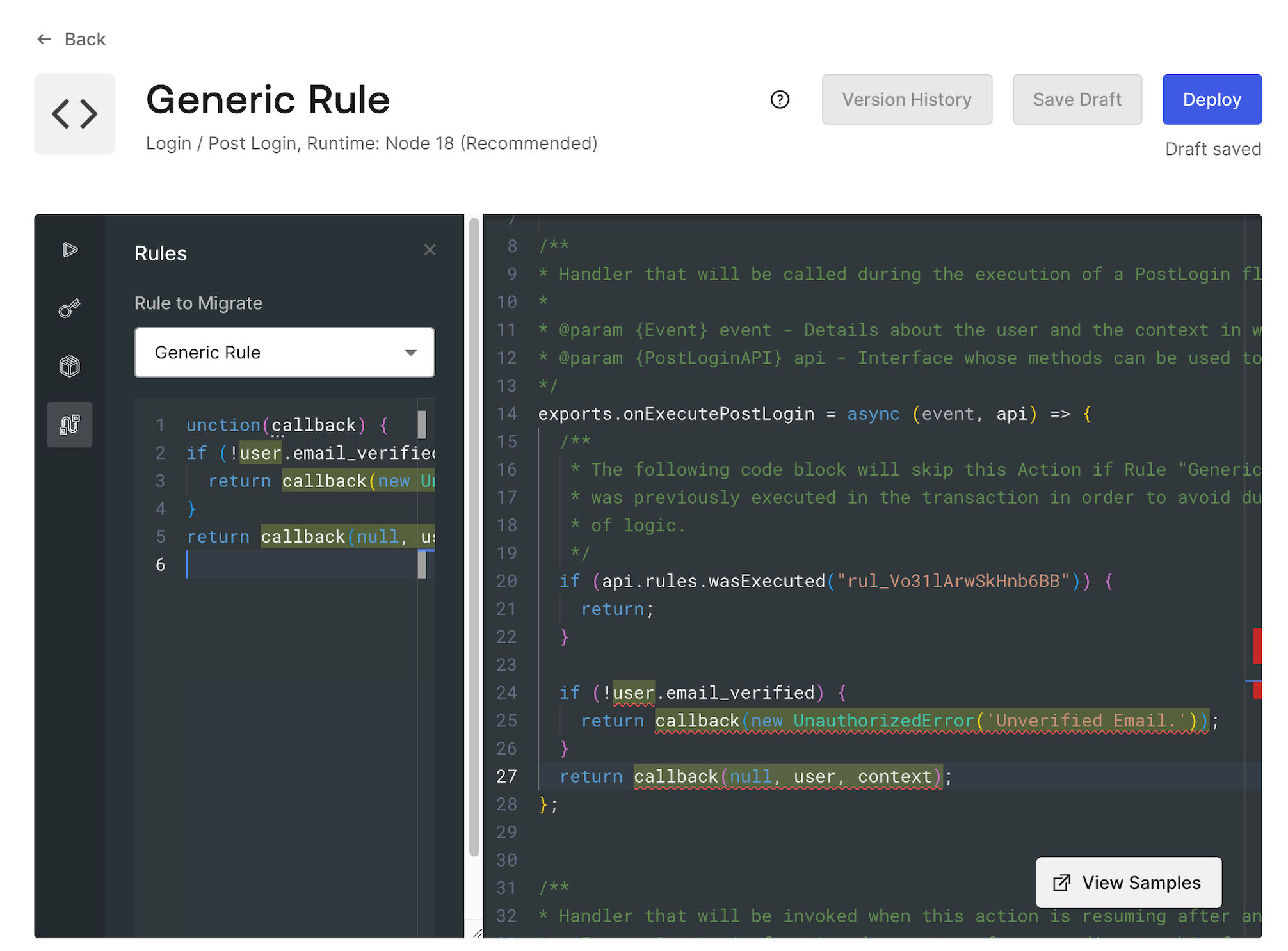This screenshot has width=1288, height=951.
Task: Open Version History
Action: [x=906, y=100]
